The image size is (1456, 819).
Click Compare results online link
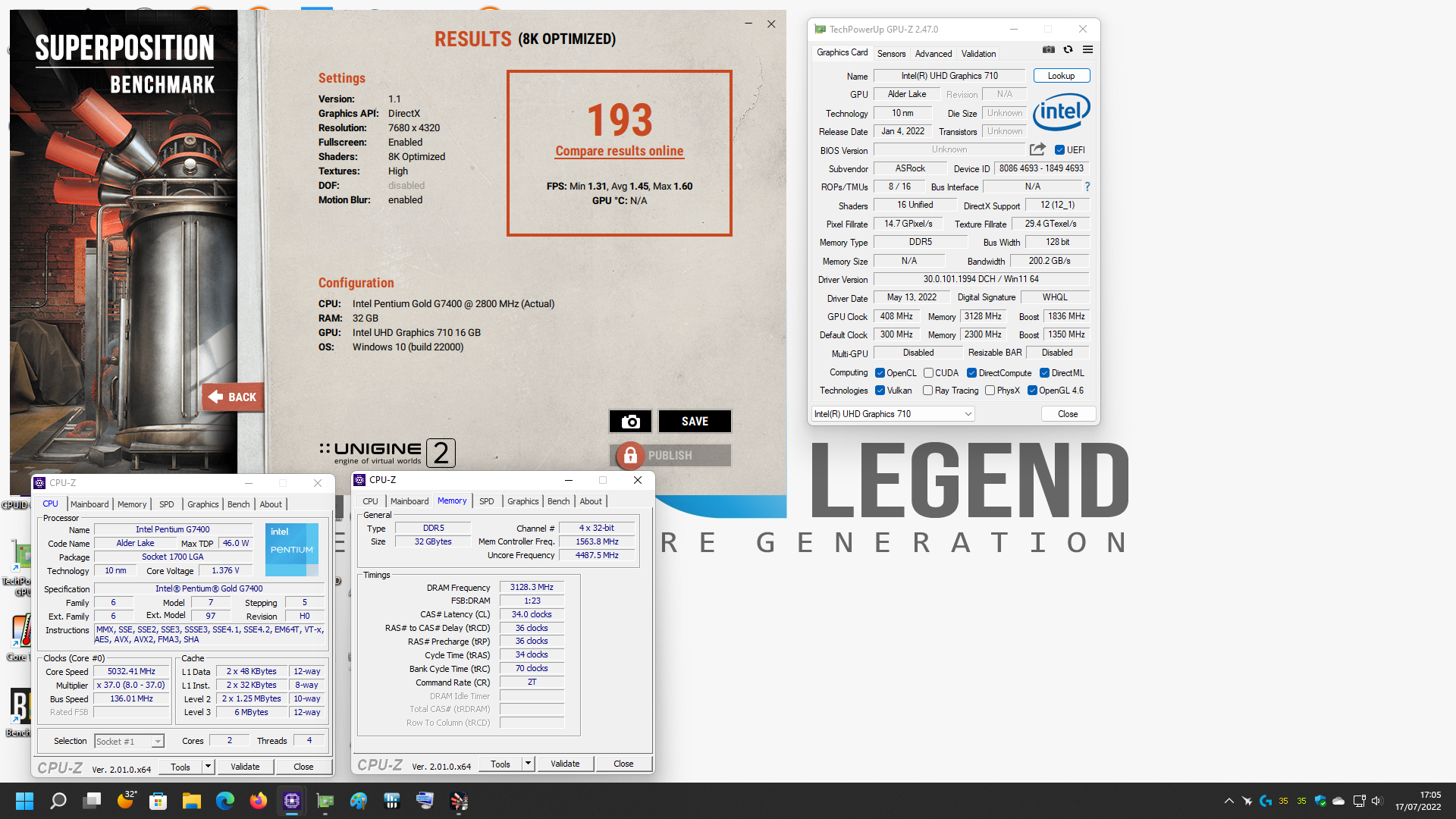pos(620,151)
